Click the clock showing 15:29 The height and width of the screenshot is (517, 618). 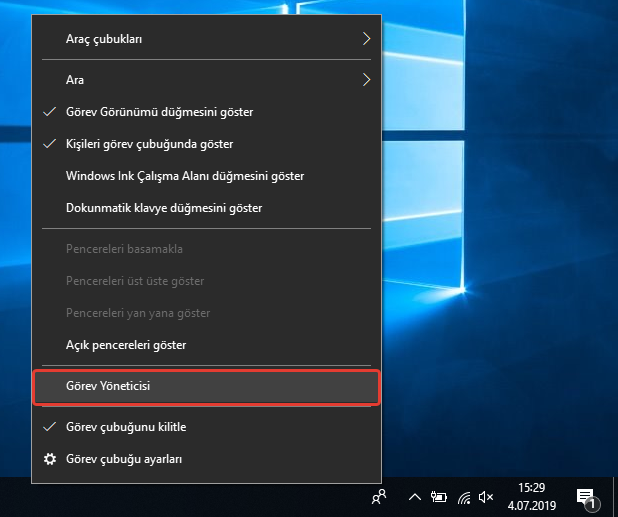531,496
